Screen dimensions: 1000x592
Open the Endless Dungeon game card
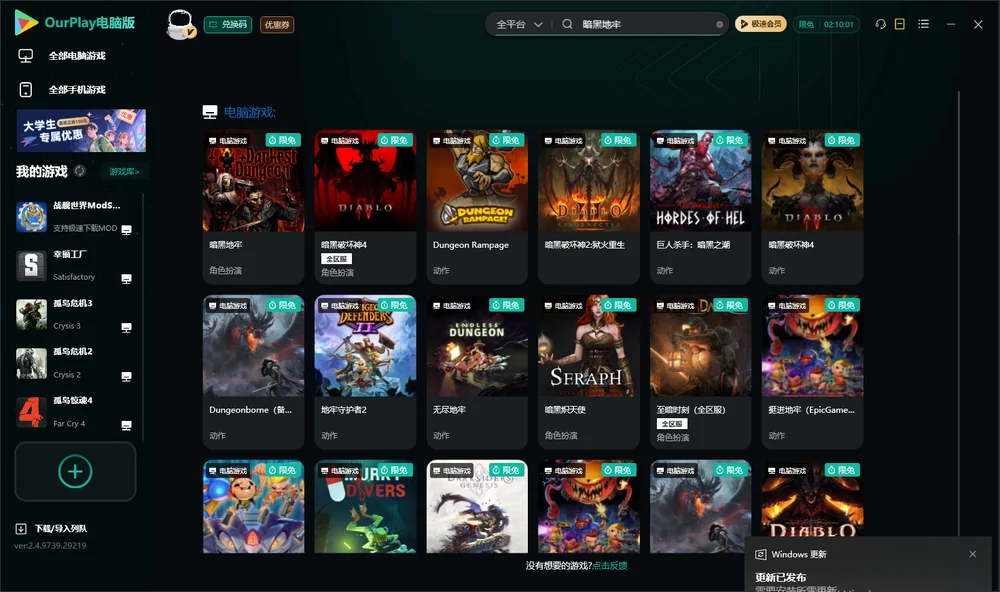coord(477,372)
